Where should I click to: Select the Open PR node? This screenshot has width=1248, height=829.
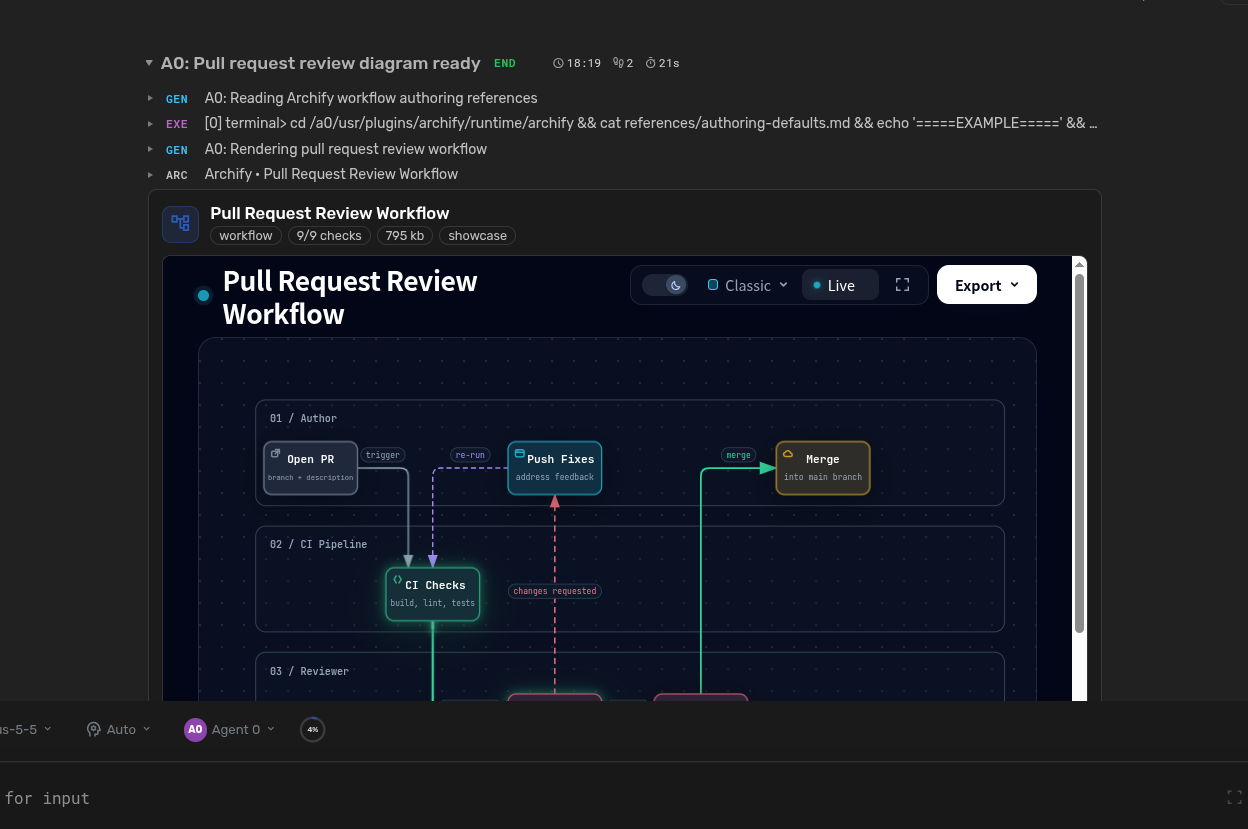click(x=310, y=468)
